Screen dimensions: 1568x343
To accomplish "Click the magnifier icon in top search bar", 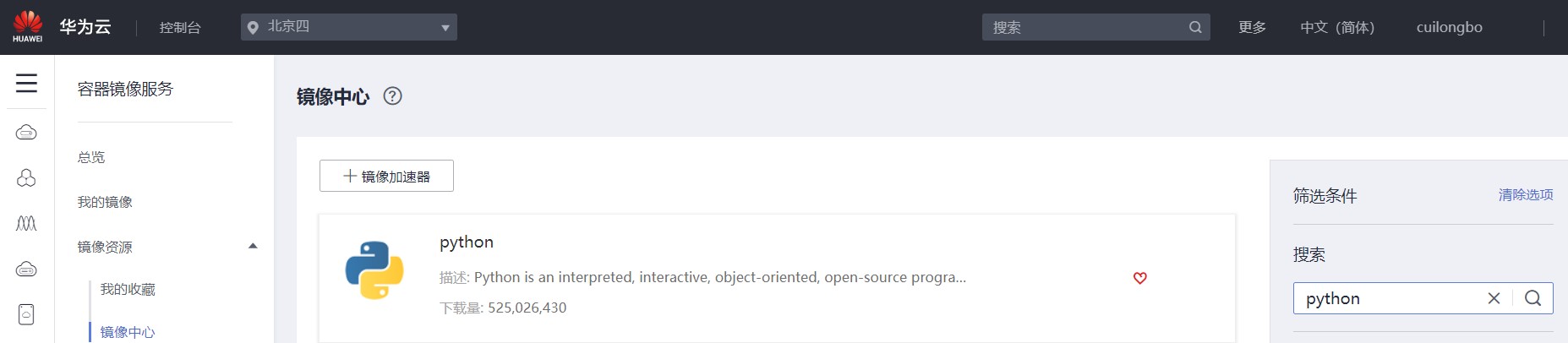I will (x=1195, y=27).
